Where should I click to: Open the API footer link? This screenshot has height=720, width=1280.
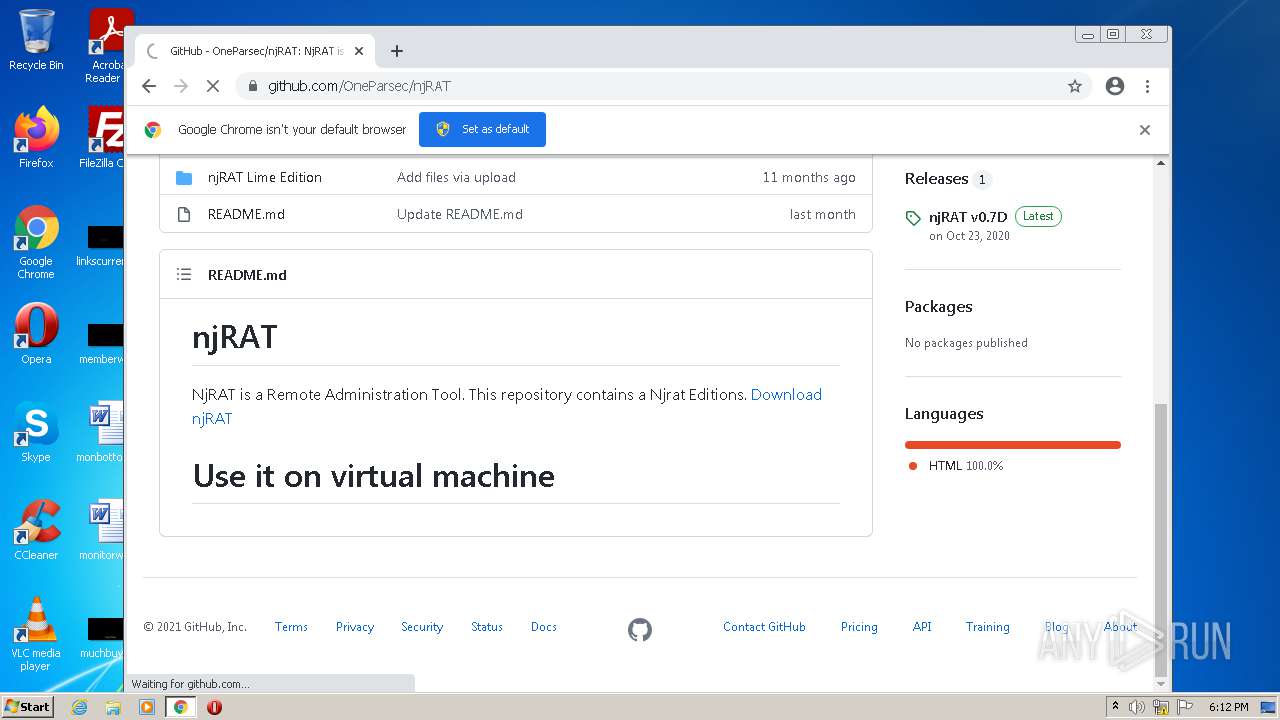(922, 627)
